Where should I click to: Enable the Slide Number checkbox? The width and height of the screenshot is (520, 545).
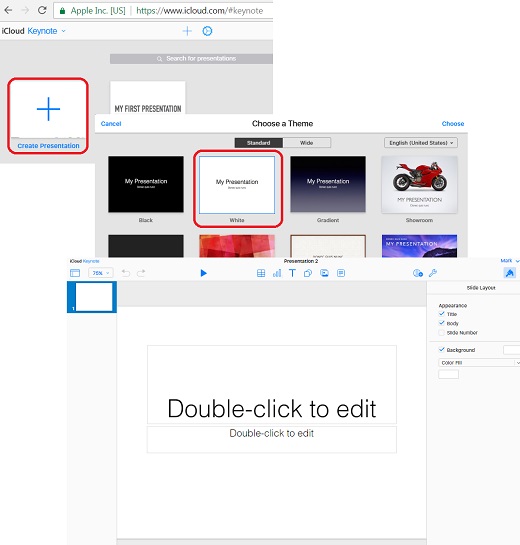pyautogui.click(x=441, y=333)
